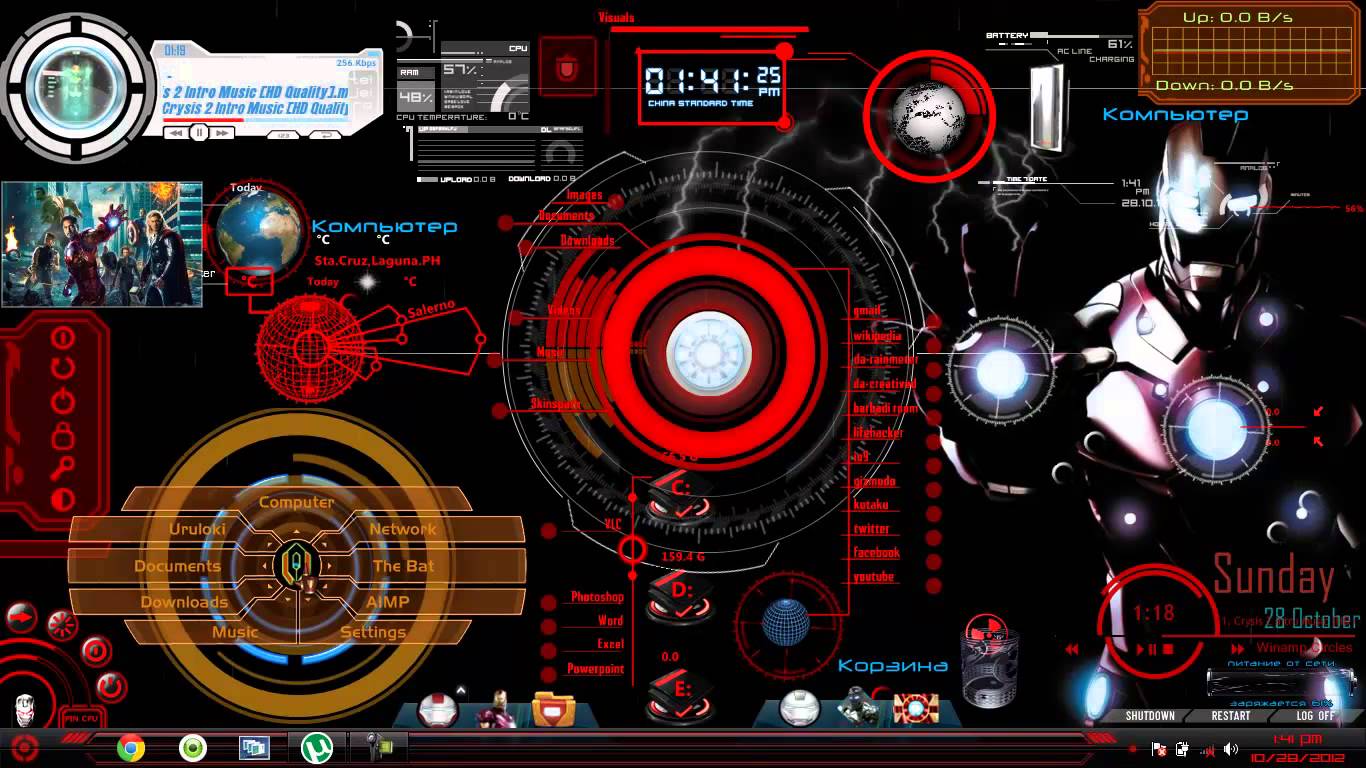Image resolution: width=1366 pixels, height=768 pixels.
Task: Go to previous track in top player
Action: click(x=174, y=132)
